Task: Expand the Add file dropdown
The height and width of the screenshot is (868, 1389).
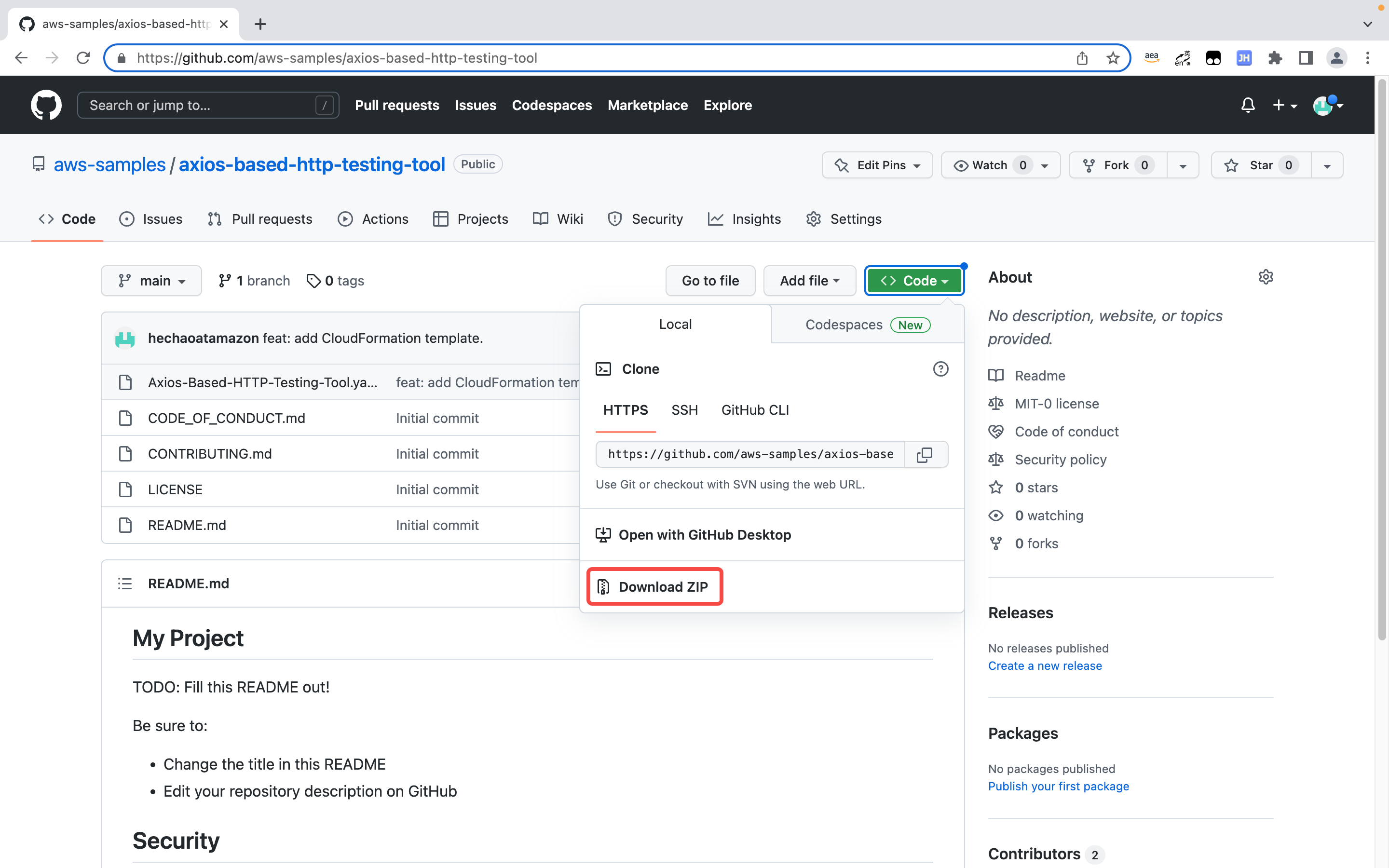Action: tap(810, 281)
